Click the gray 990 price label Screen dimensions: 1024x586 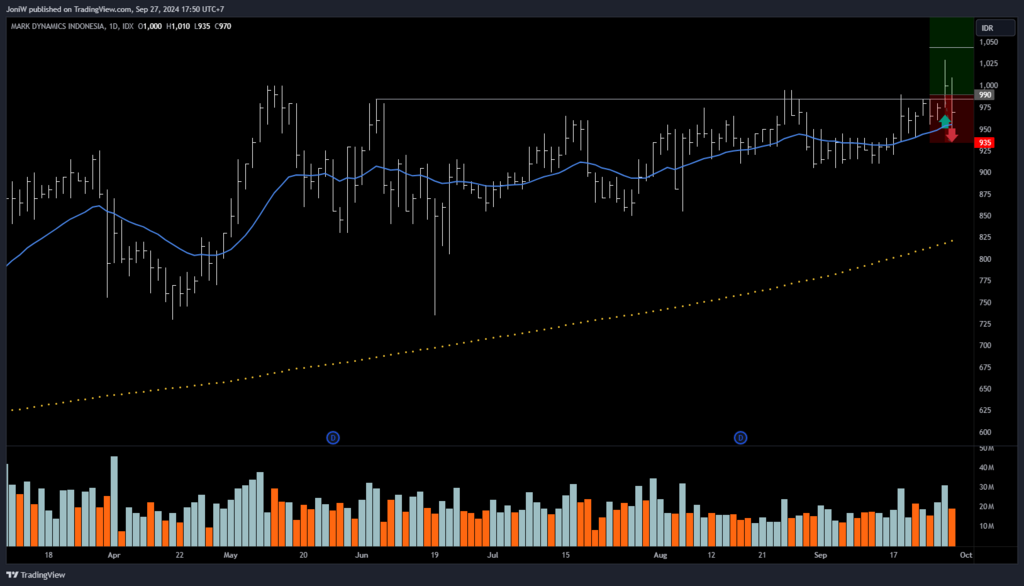(985, 95)
